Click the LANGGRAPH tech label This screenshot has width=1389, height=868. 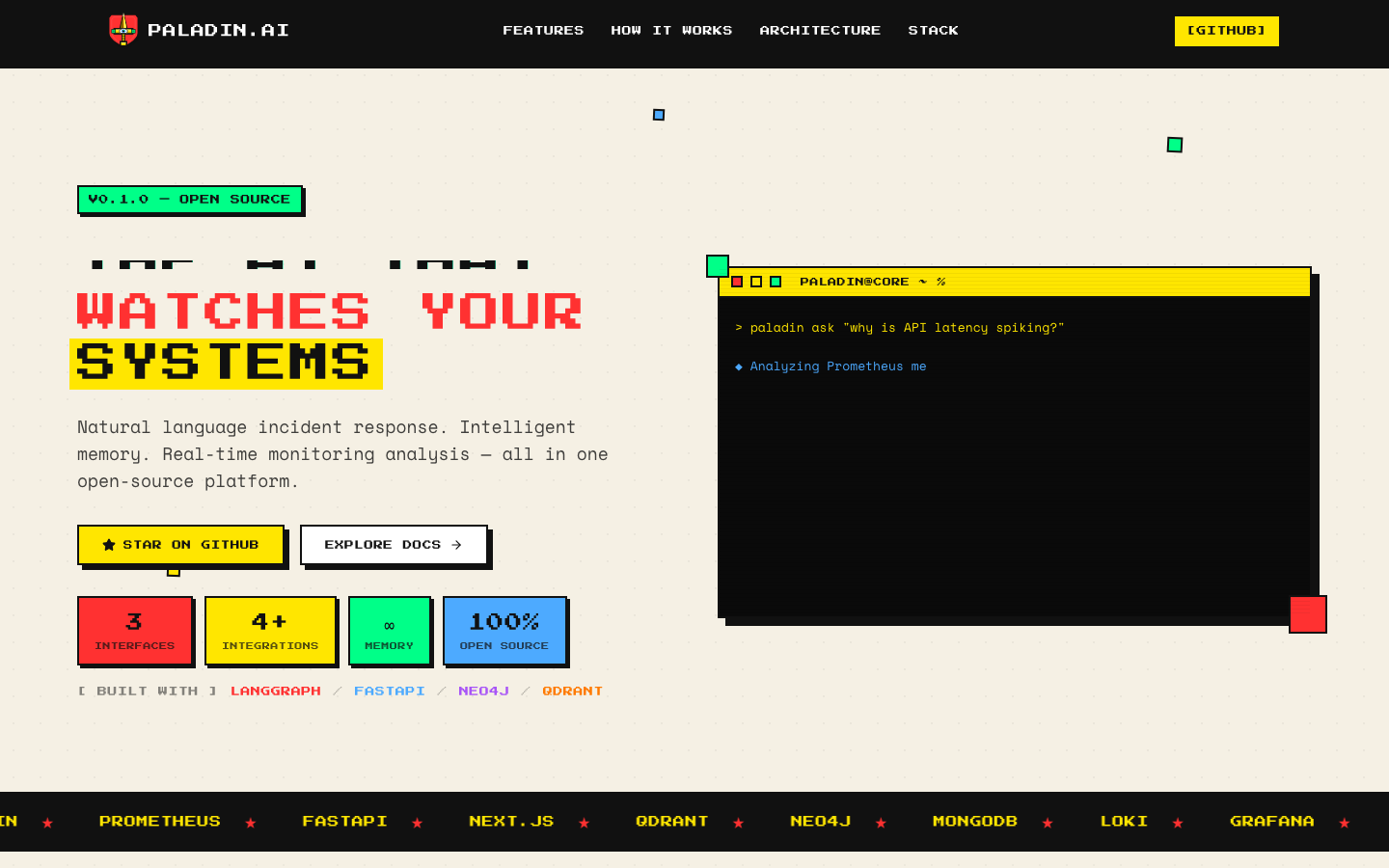(276, 692)
